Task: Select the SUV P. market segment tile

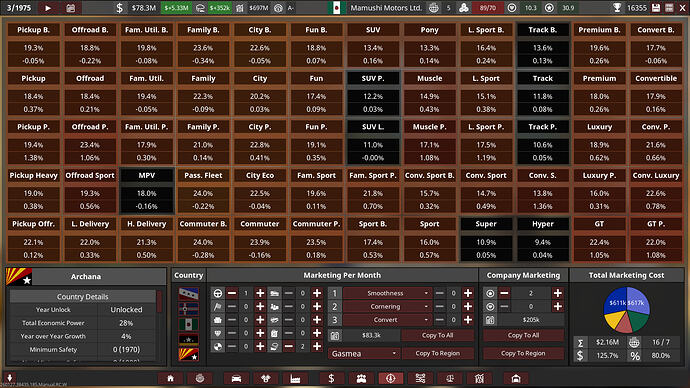Action: pos(373,94)
